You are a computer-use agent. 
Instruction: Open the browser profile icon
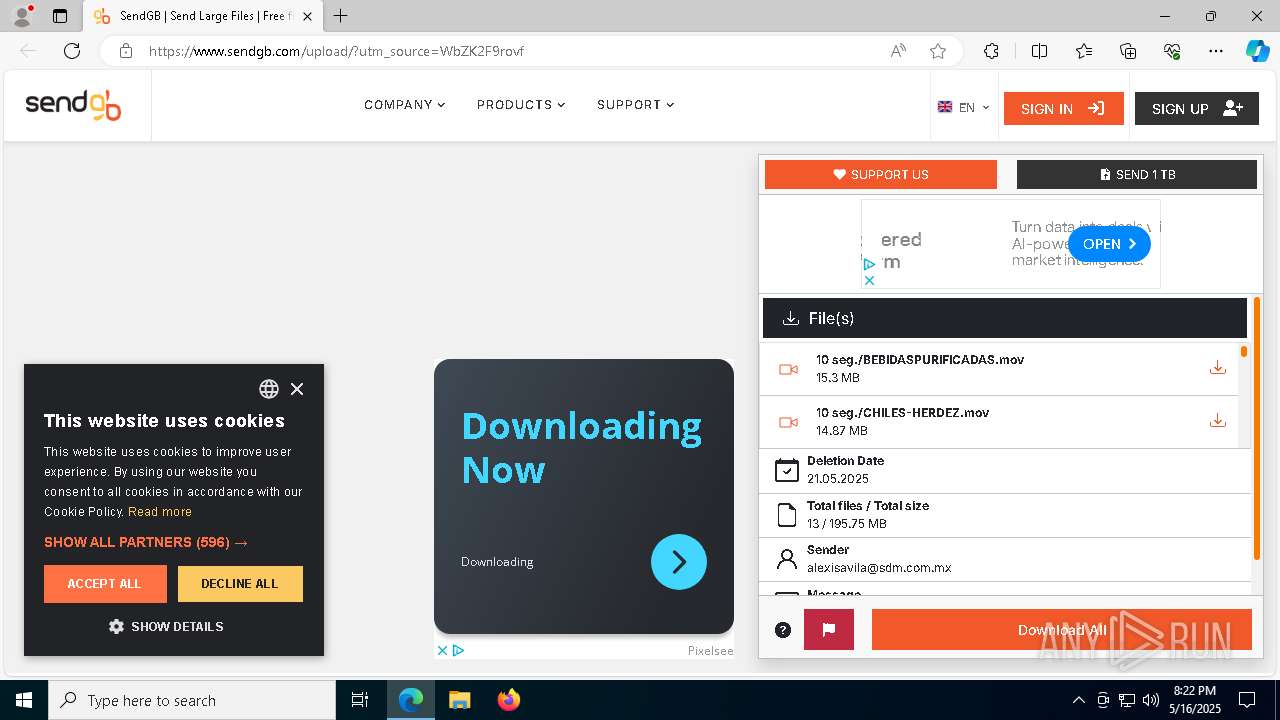(22, 16)
